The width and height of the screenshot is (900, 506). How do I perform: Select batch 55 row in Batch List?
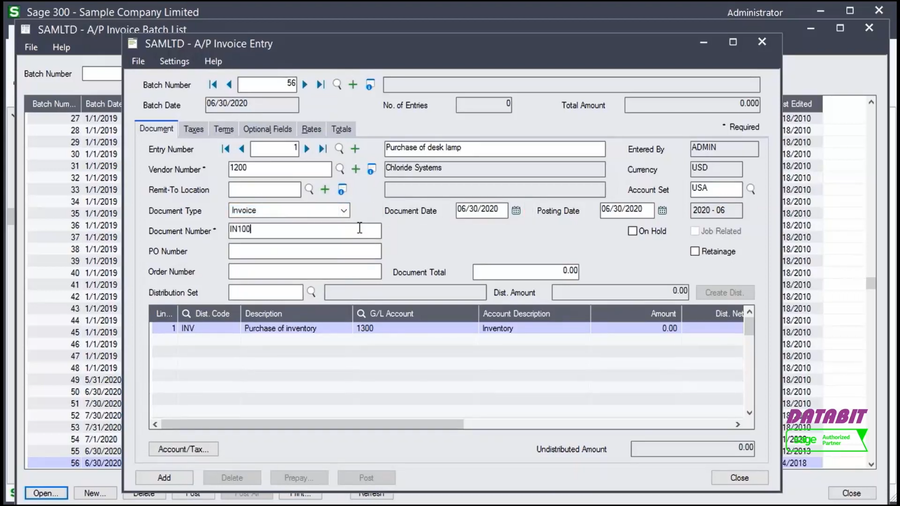coord(75,451)
